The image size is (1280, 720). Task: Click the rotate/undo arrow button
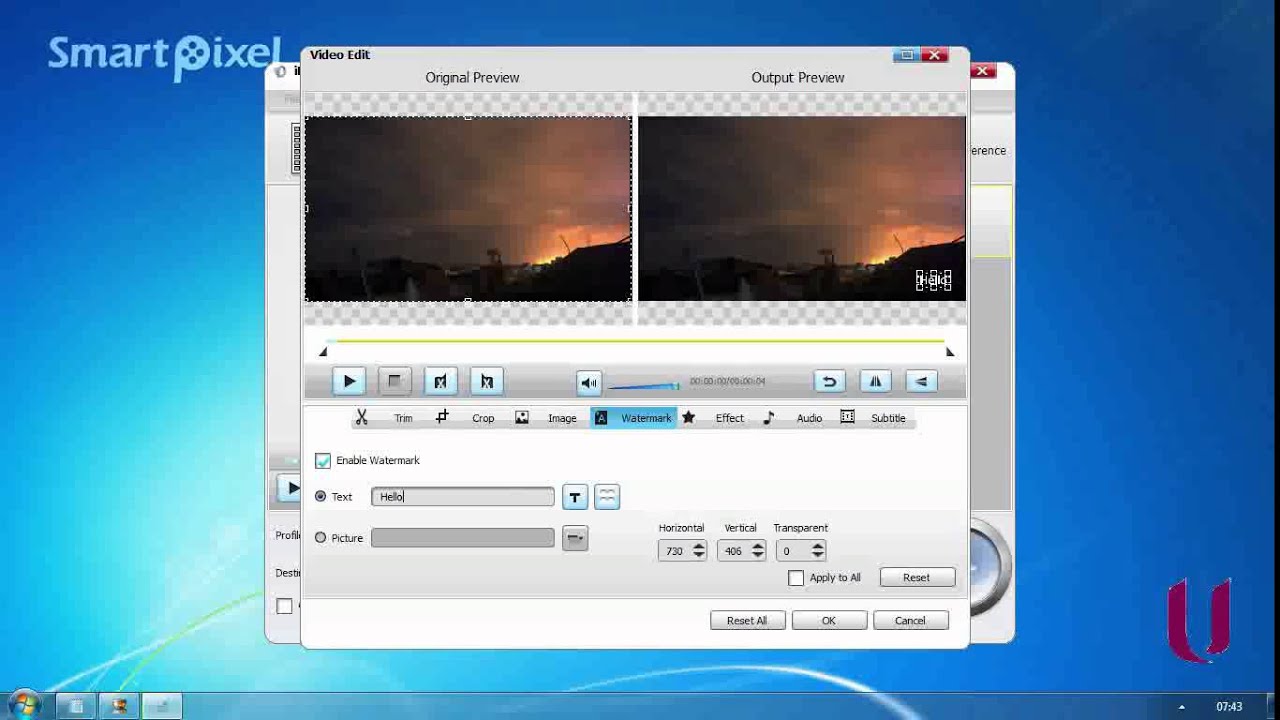point(829,381)
